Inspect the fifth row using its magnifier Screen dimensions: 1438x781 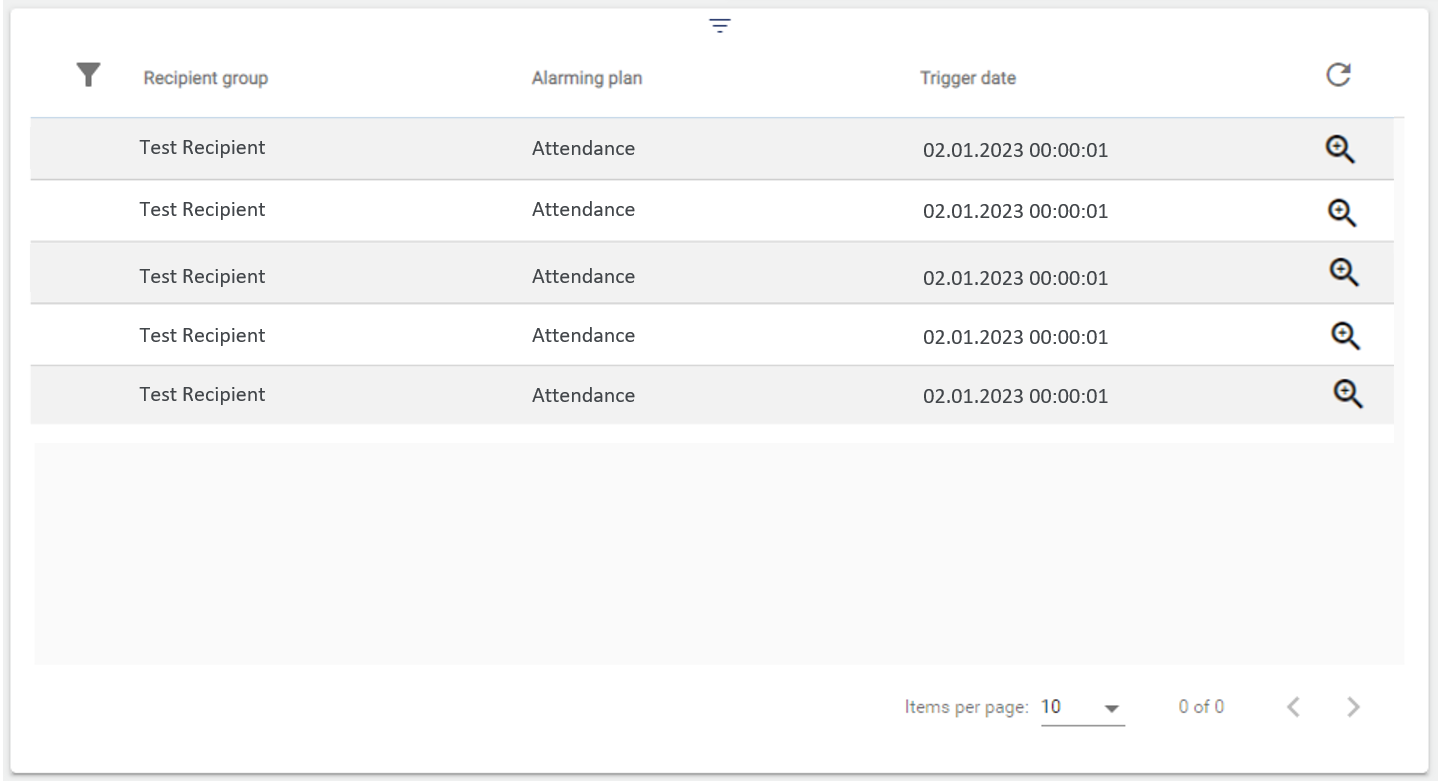click(1348, 394)
